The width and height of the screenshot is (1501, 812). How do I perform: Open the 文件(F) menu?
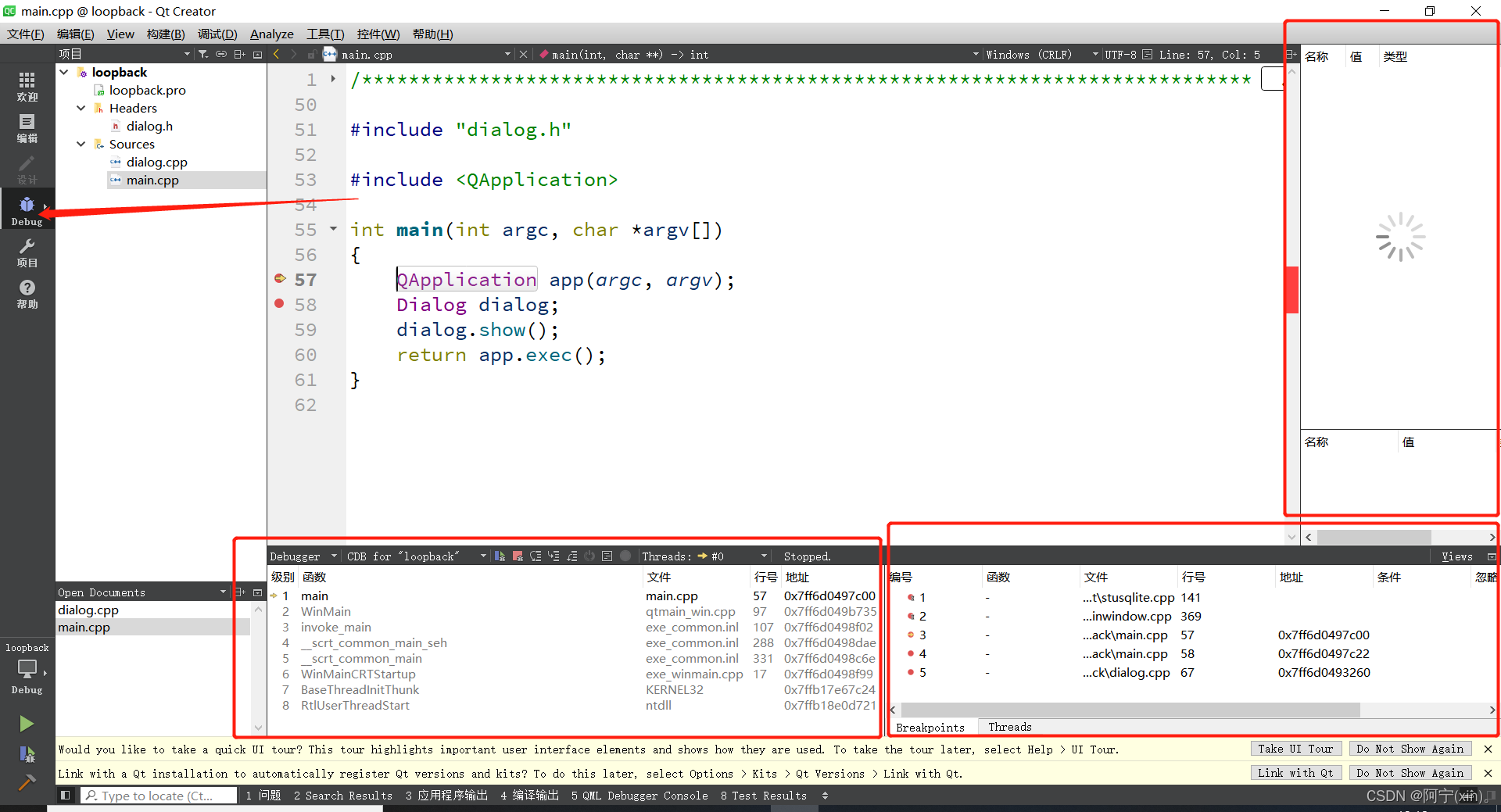click(x=26, y=34)
